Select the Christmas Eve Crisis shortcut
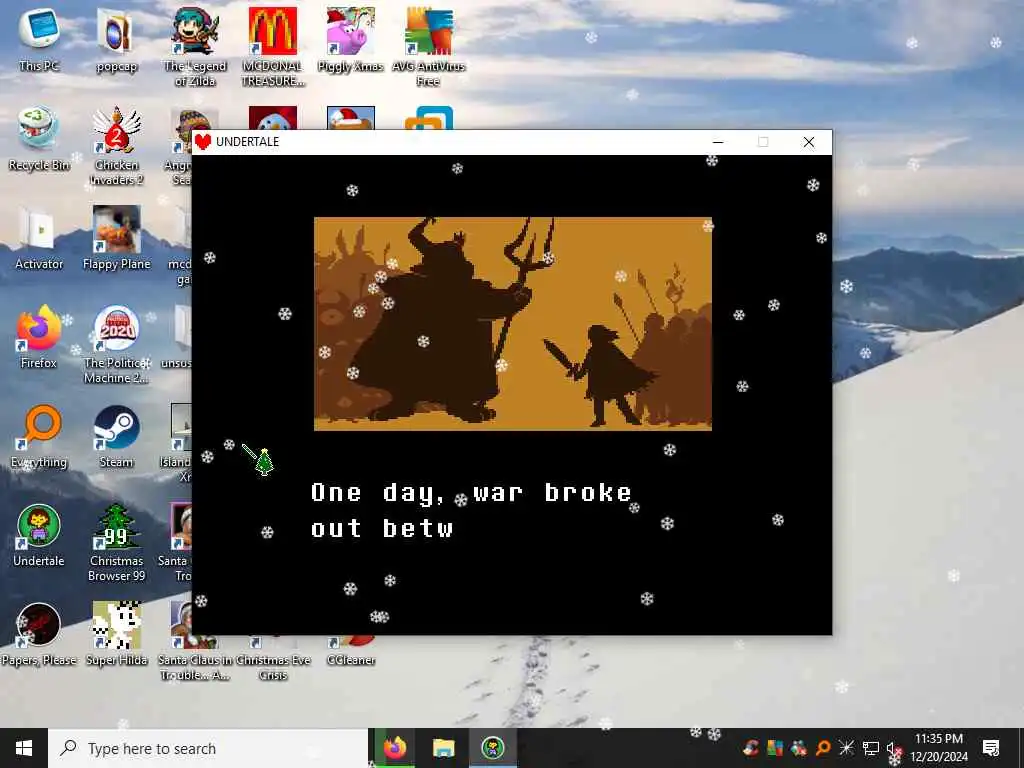Image resolution: width=1024 pixels, height=768 pixels. coord(273,659)
